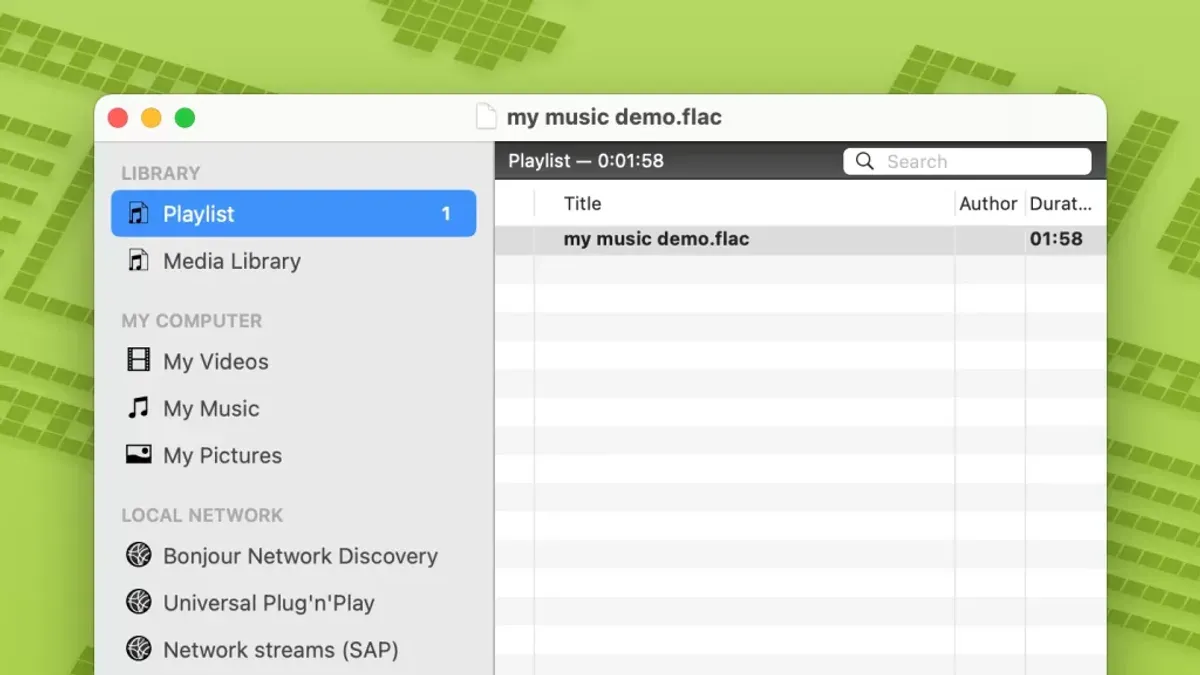The width and height of the screenshot is (1200, 675).
Task: Maximize the window with green button
Action: [185, 118]
